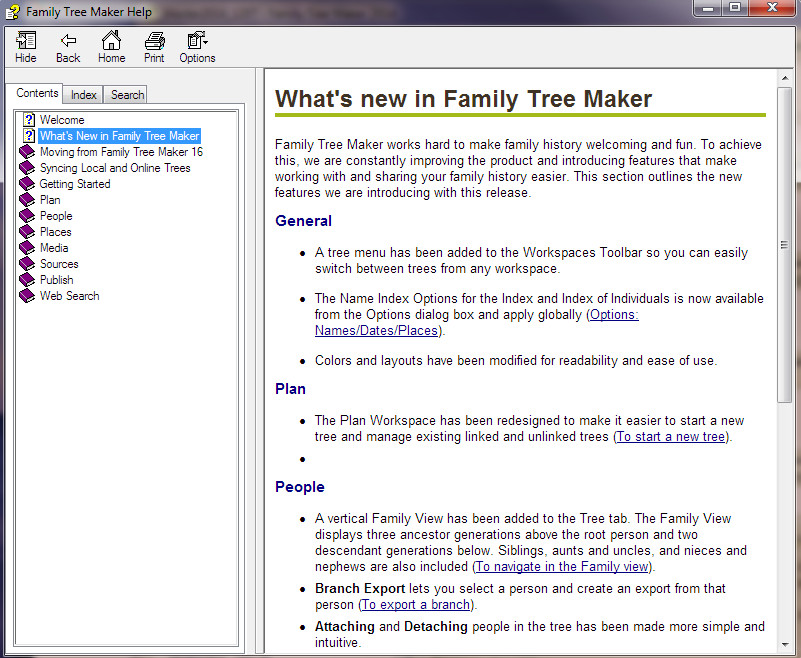Select Syncing Local and Online Trees label
The width and height of the screenshot is (801, 658).
115,168
